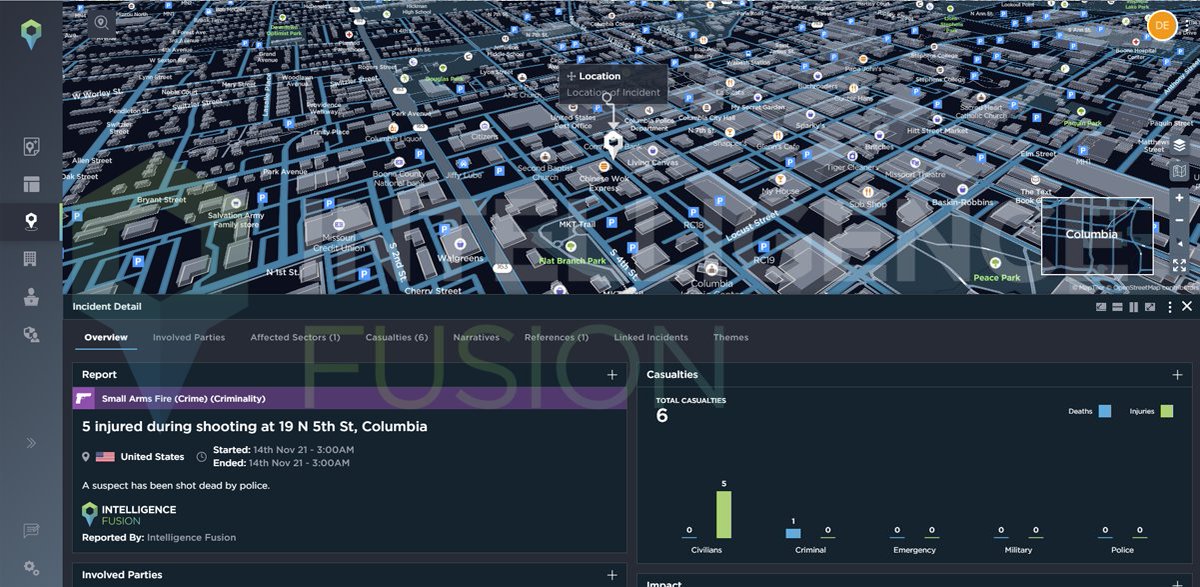
Task: Switch to the Involved Parties tab
Action: [189, 337]
